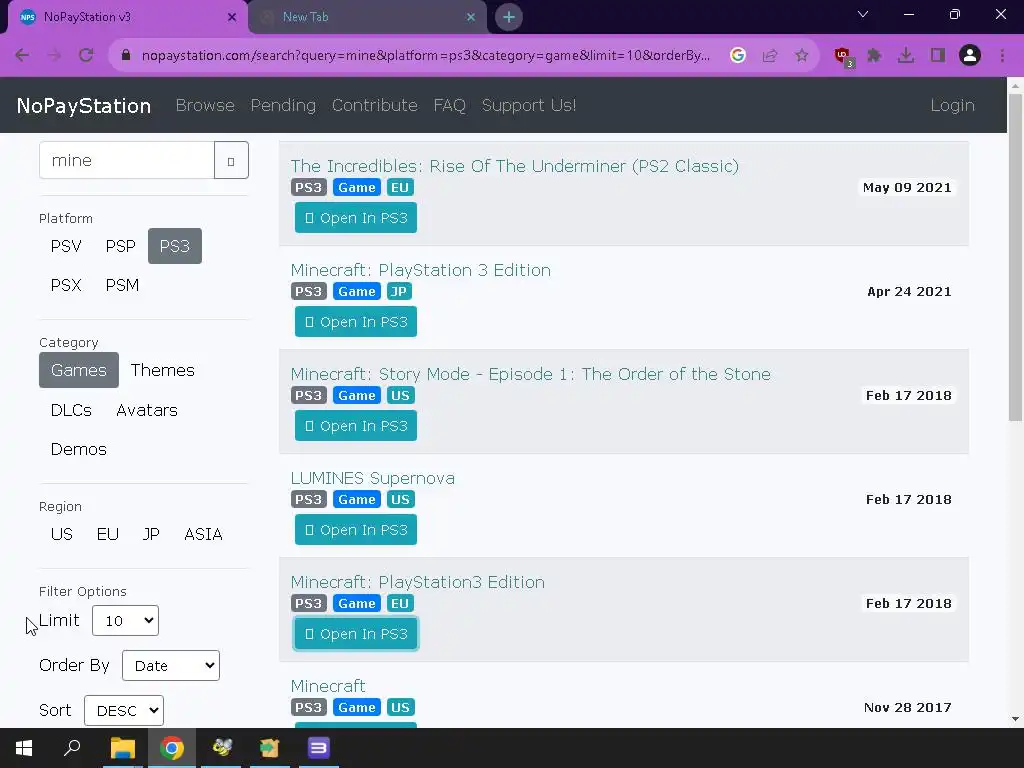Click Login in navbar
Image resolution: width=1024 pixels, height=768 pixels.
pos(953,105)
